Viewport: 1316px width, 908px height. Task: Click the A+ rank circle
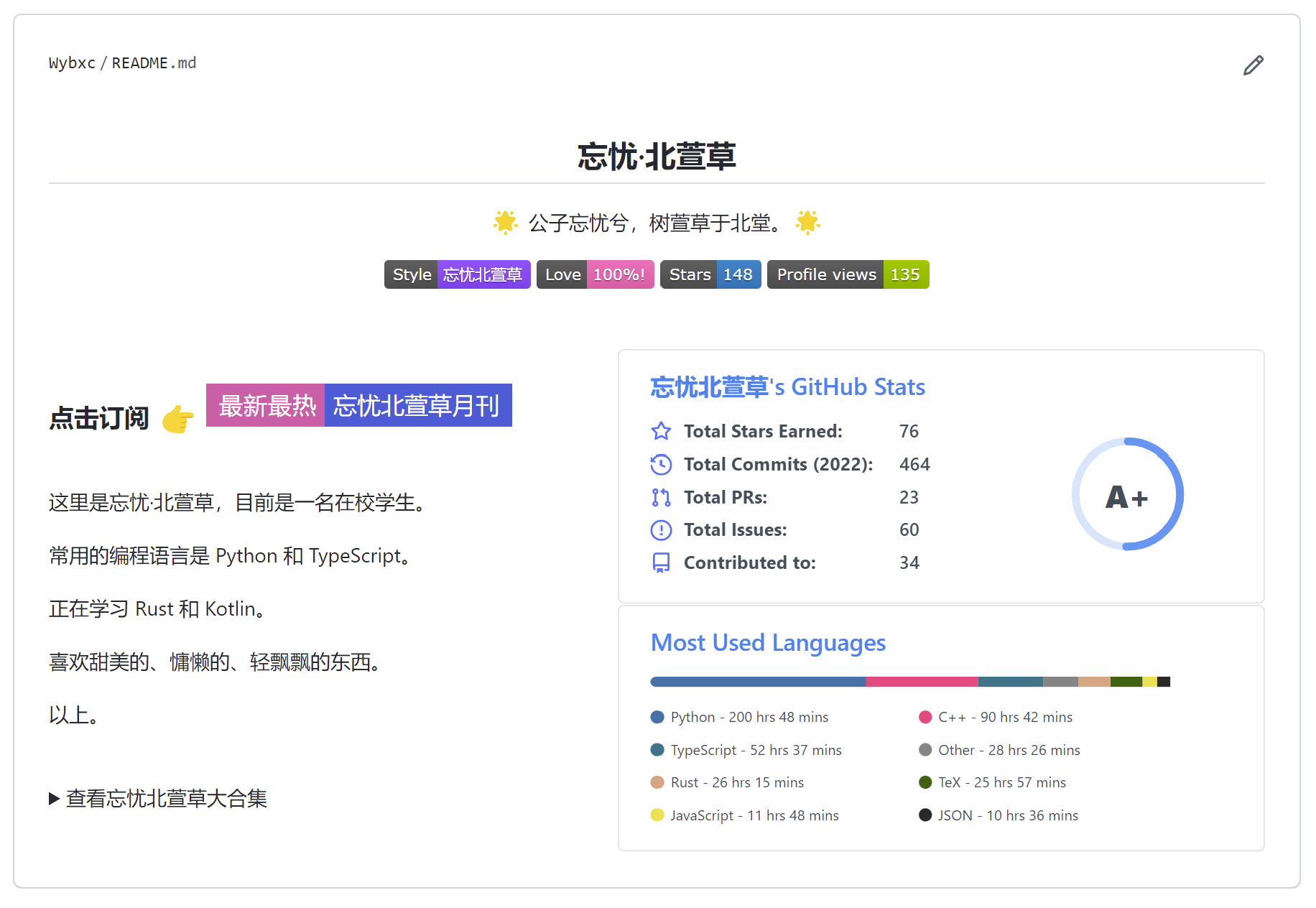point(1127,495)
